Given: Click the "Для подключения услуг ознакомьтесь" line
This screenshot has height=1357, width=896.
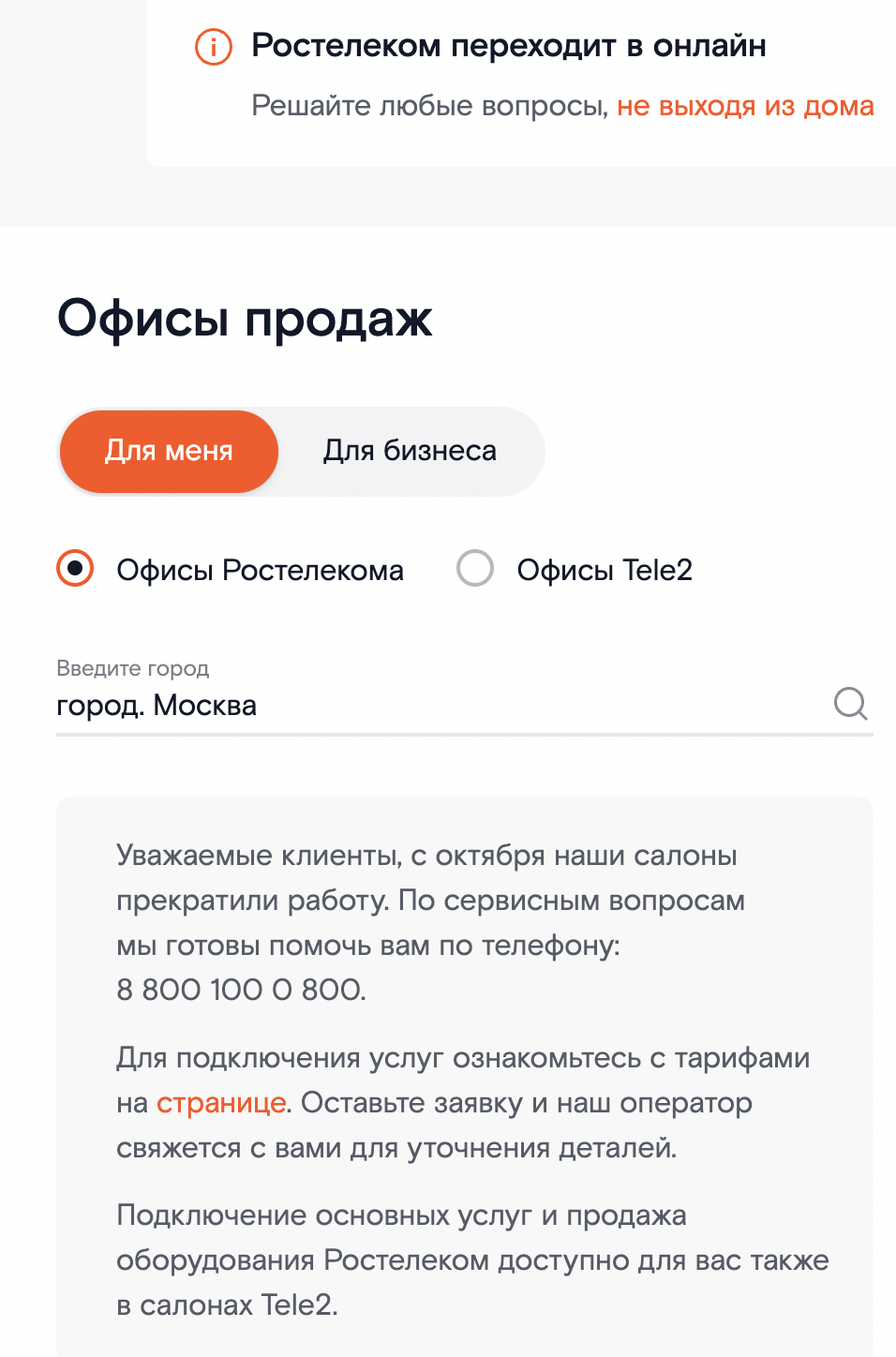Looking at the screenshot, I should [x=463, y=1058].
